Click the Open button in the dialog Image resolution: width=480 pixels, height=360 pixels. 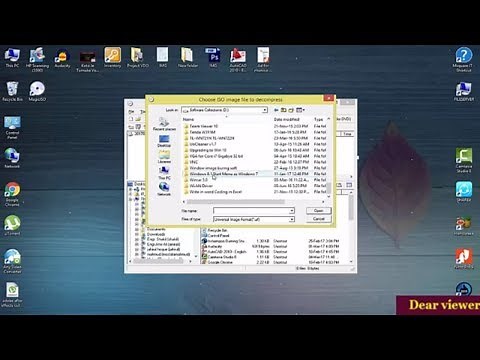(319, 211)
